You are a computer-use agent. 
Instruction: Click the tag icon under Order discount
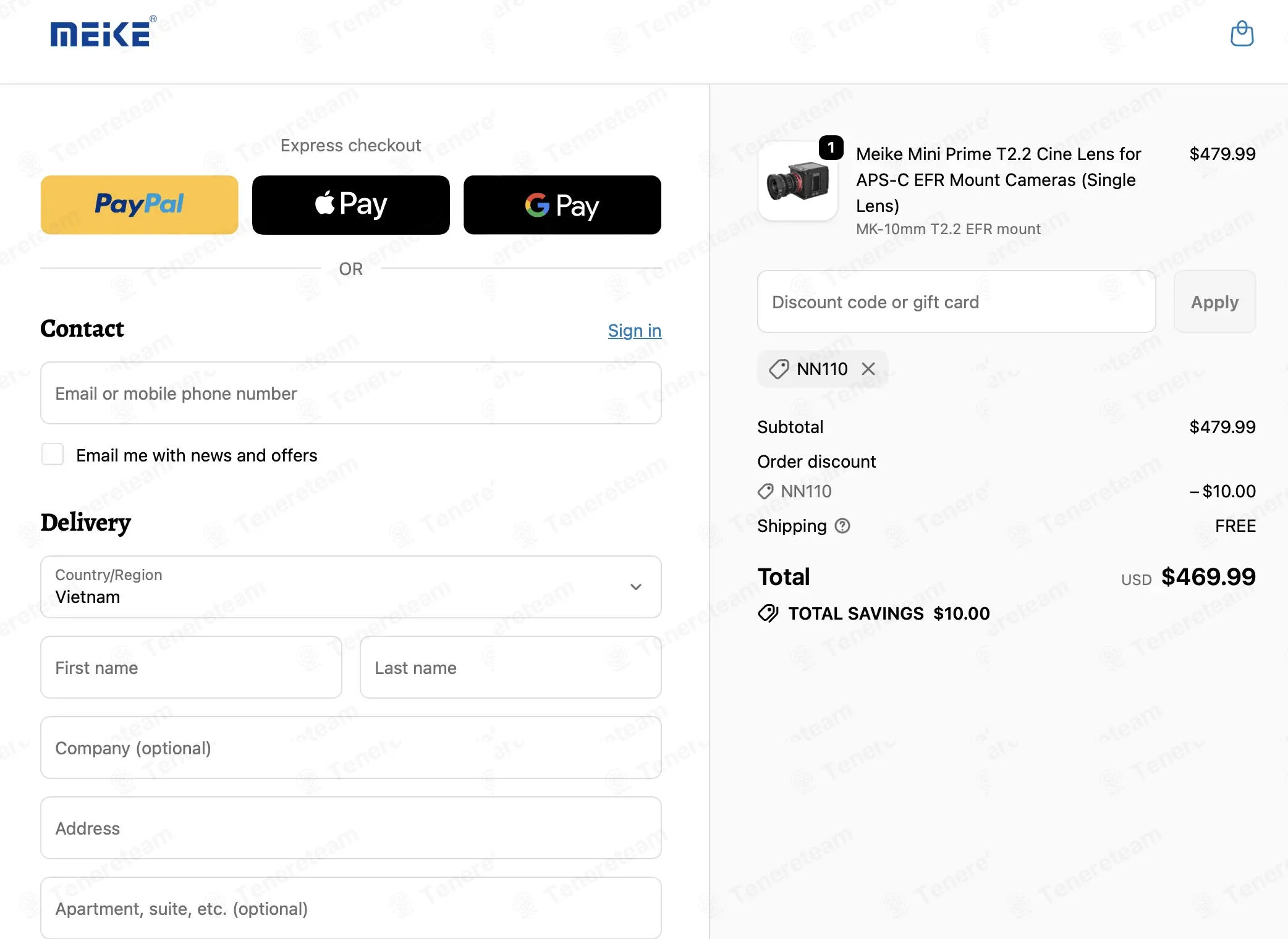pos(766,491)
